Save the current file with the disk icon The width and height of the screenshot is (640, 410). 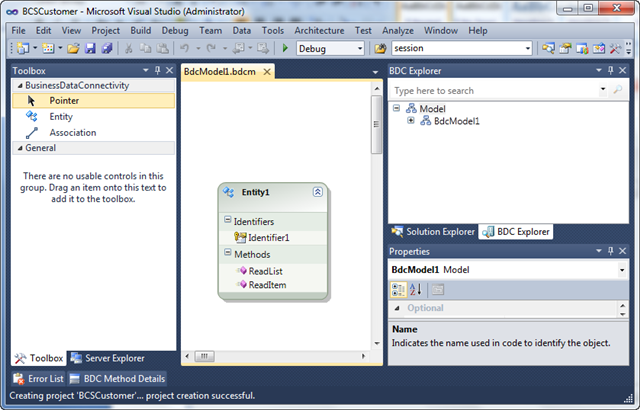pyautogui.click(x=90, y=49)
